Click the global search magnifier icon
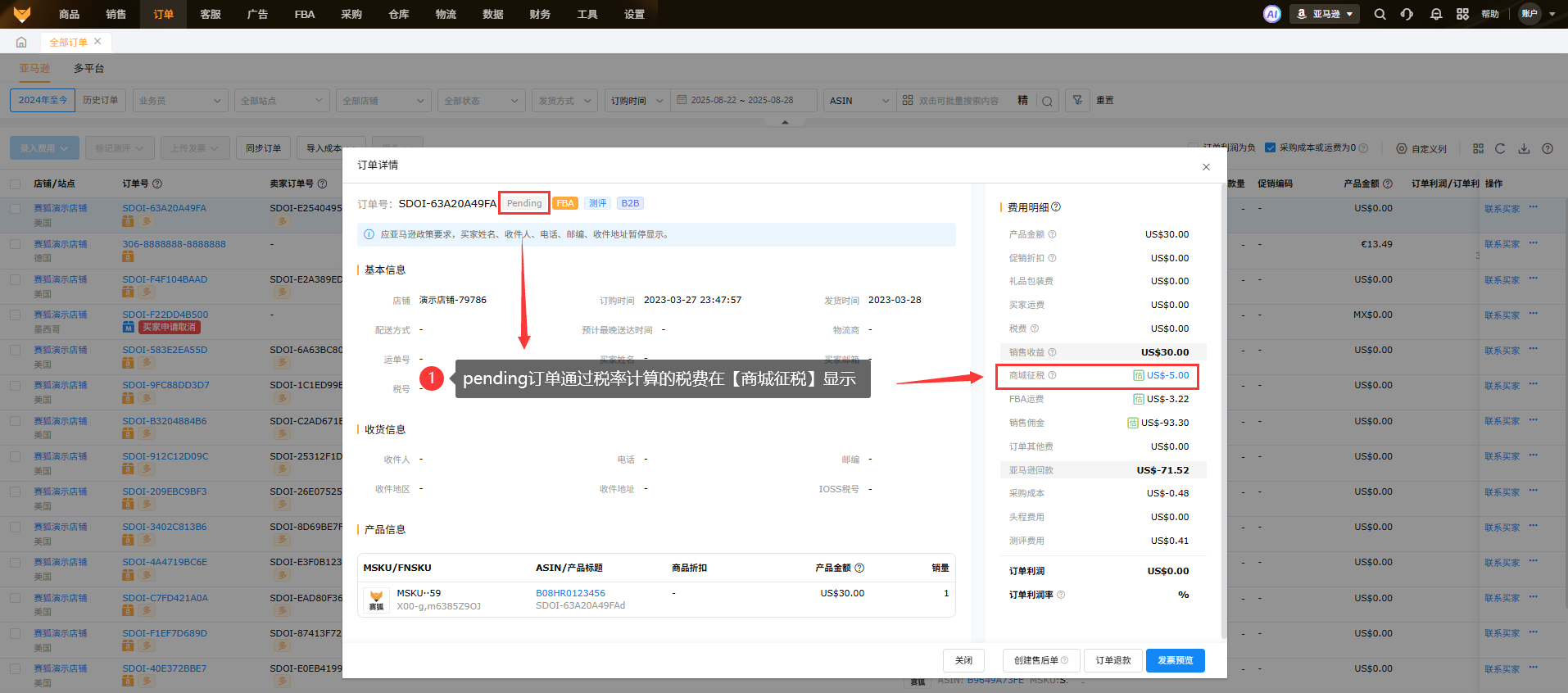This screenshot has height=693, width=1568. click(1380, 14)
